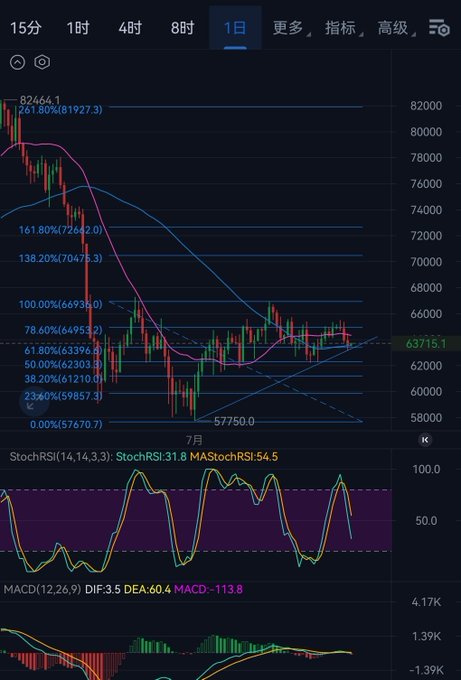Open the 更多 timeframe dropdown
Viewport: 461px width, 680px height.
tap(290, 28)
